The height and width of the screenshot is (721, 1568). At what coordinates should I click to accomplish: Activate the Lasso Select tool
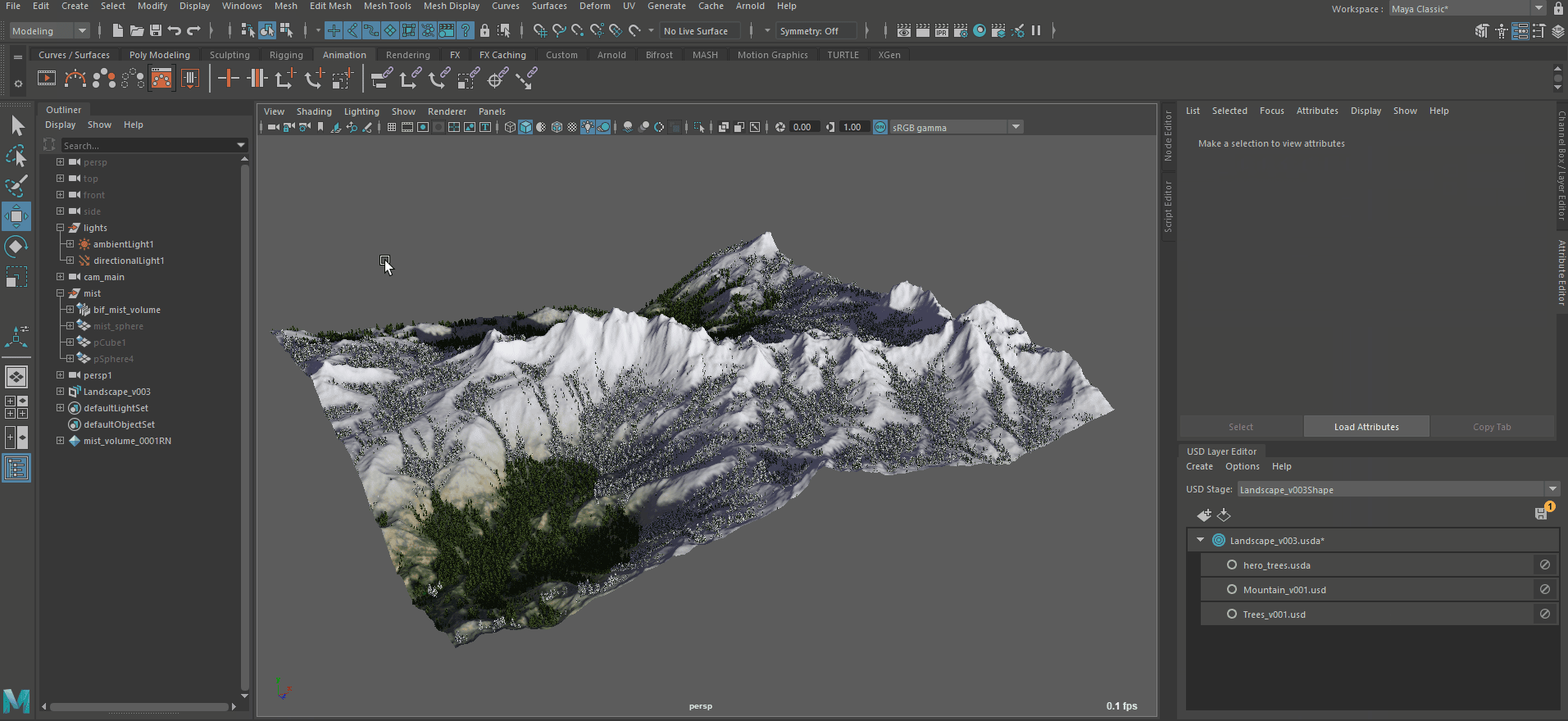point(16,156)
